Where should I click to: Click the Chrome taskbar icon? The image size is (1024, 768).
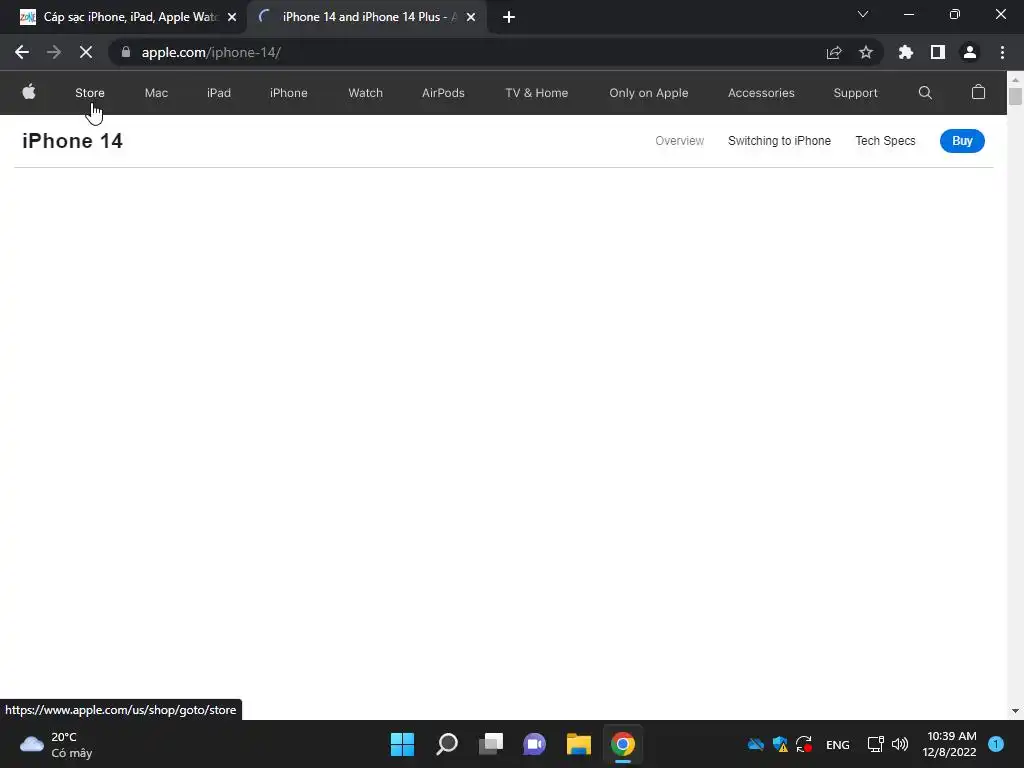tap(622, 744)
